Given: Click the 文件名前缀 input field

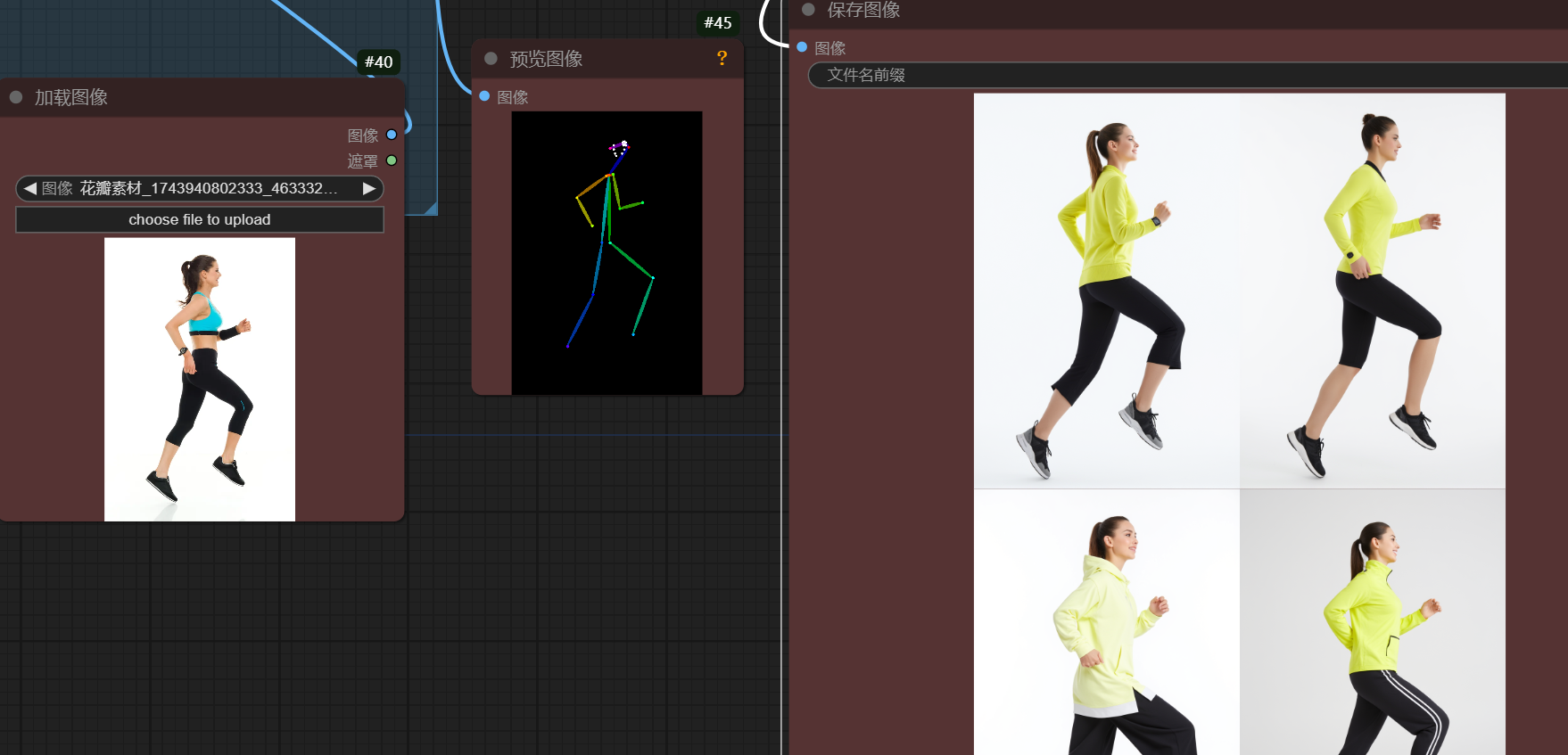Looking at the screenshot, I should (1188, 75).
